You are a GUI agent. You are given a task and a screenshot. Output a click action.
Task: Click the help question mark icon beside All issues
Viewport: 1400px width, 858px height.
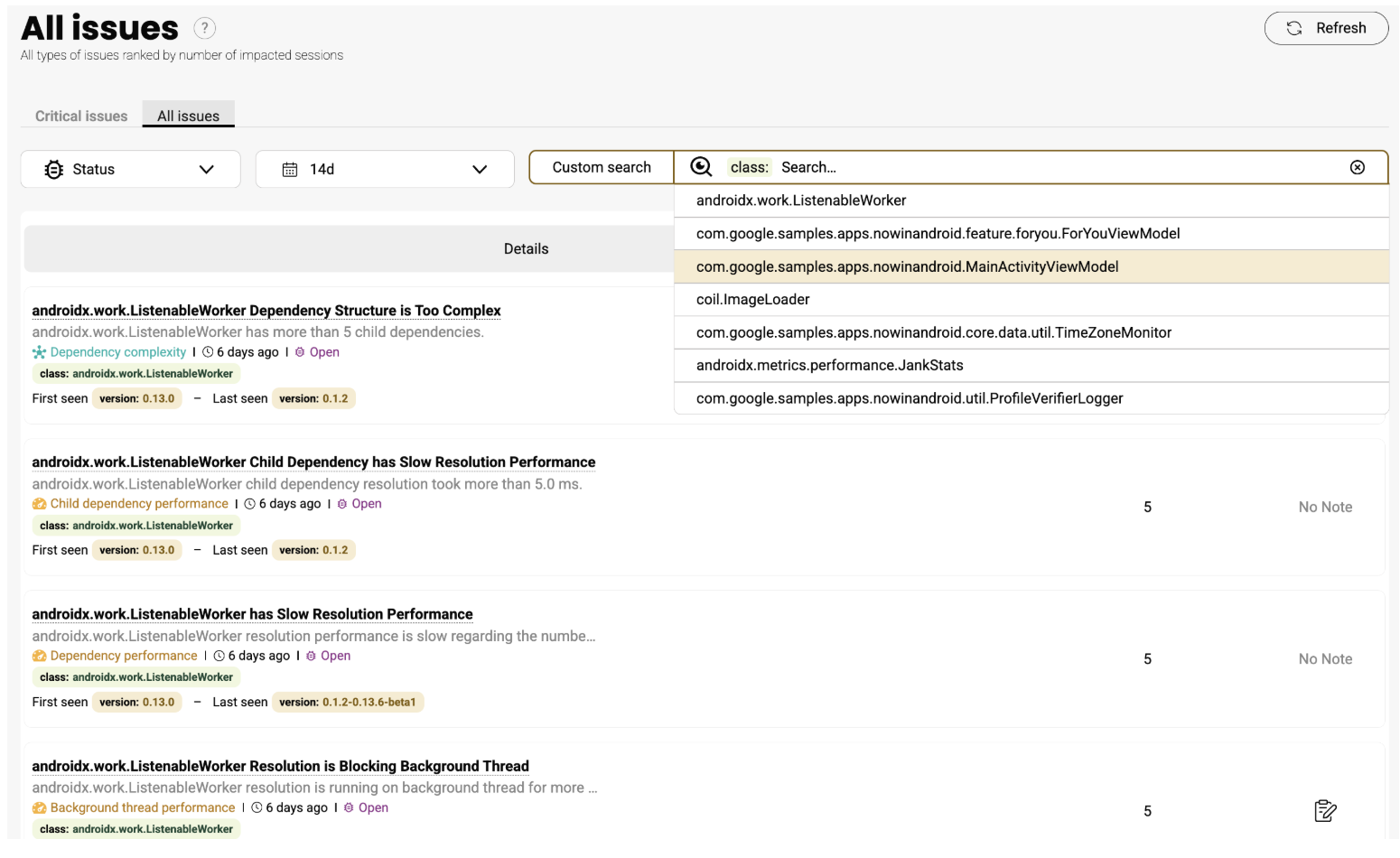[205, 28]
